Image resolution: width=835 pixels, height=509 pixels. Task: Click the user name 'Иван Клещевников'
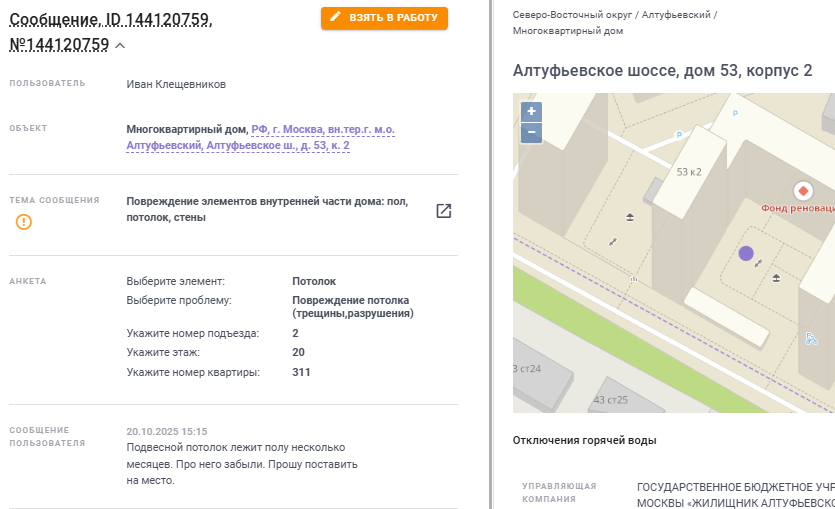(176, 84)
